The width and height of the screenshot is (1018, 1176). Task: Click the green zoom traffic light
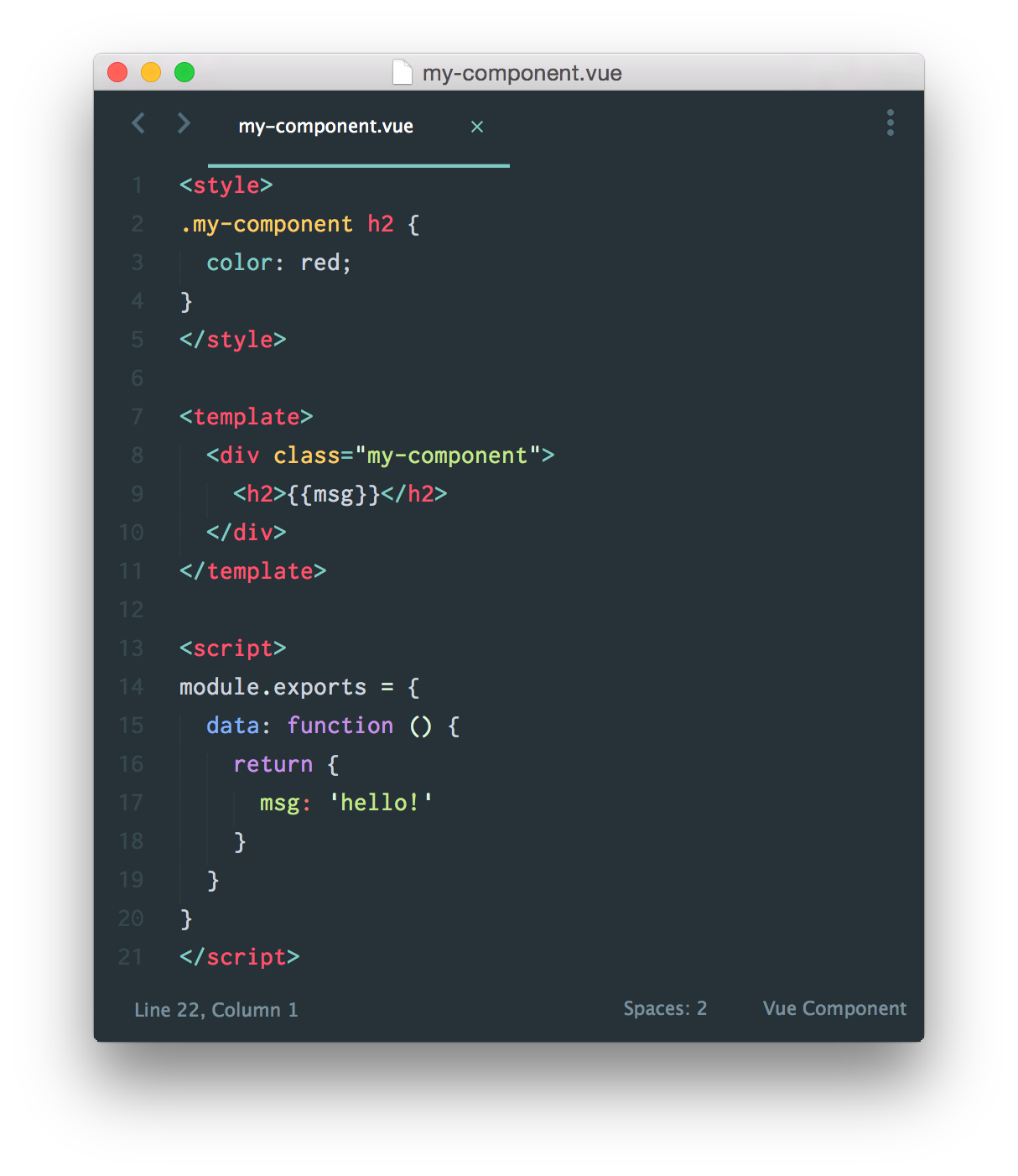(184, 72)
